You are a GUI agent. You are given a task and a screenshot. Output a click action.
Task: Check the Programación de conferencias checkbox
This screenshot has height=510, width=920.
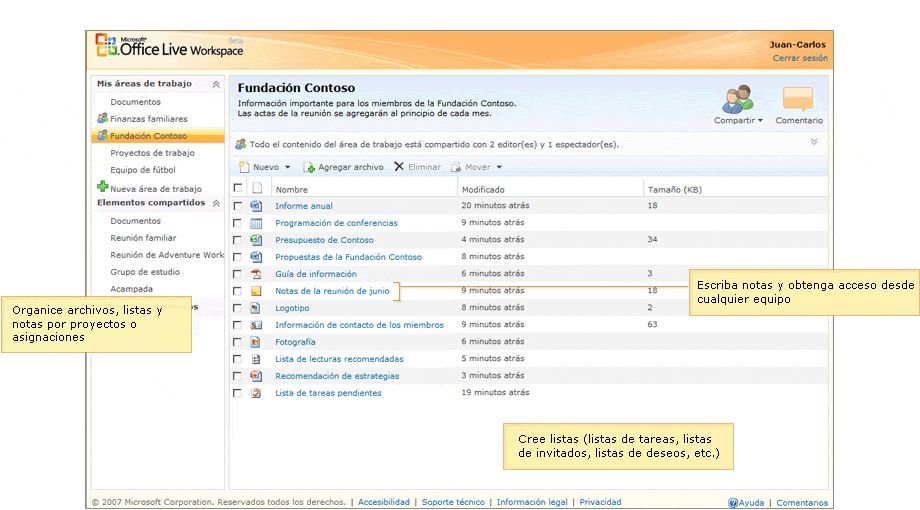(238, 223)
